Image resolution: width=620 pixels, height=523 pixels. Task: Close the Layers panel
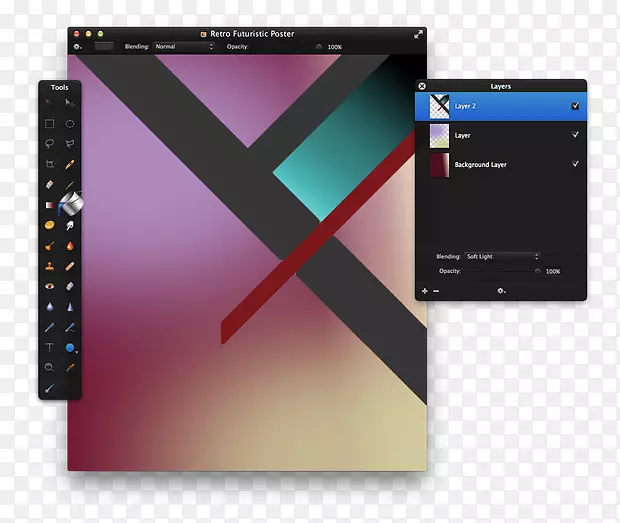click(422, 86)
